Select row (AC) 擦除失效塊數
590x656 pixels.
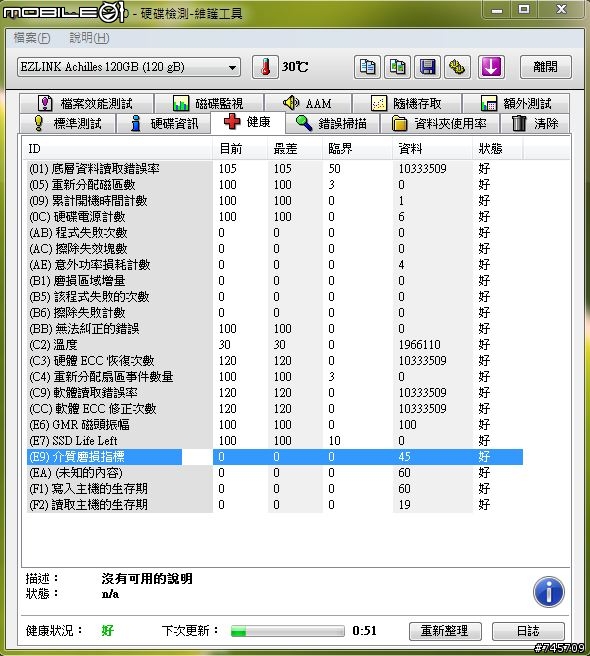(x=275, y=249)
